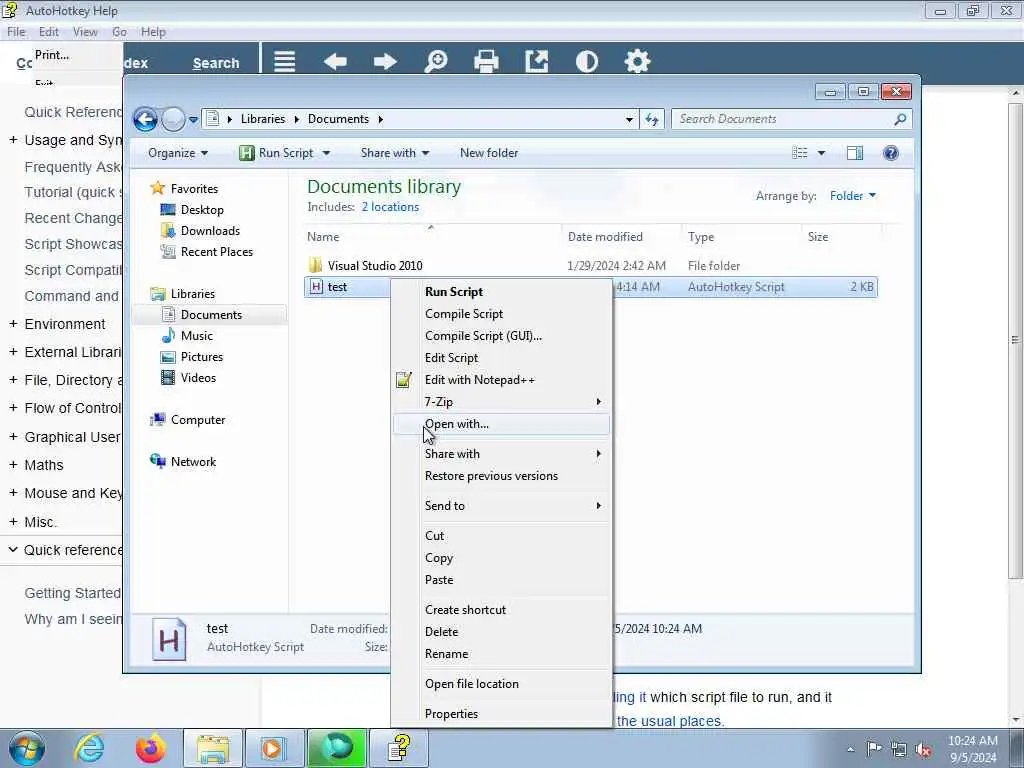The height and width of the screenshot is (768, 1024).
Task: Launch Internet Explorer from the taskbar
Action: click(89, 748)
